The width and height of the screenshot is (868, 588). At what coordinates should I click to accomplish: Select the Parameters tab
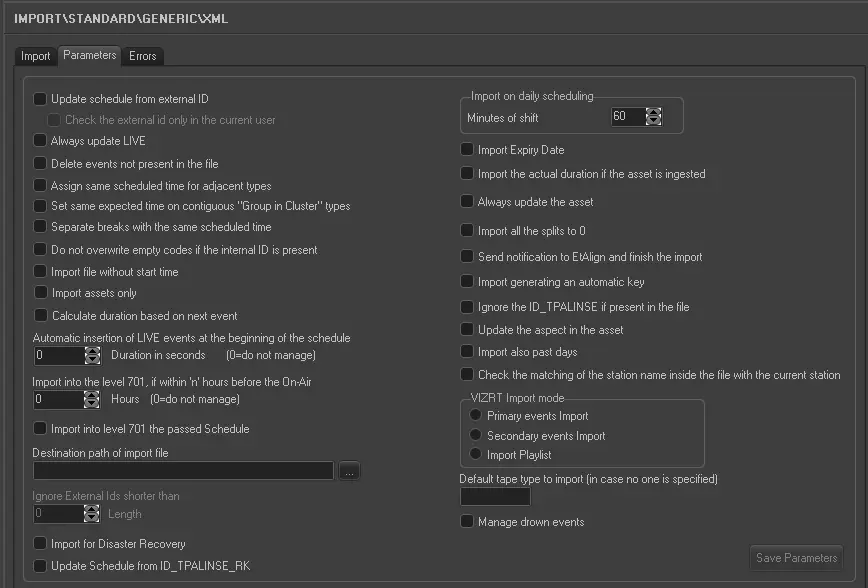pos(90,55)
